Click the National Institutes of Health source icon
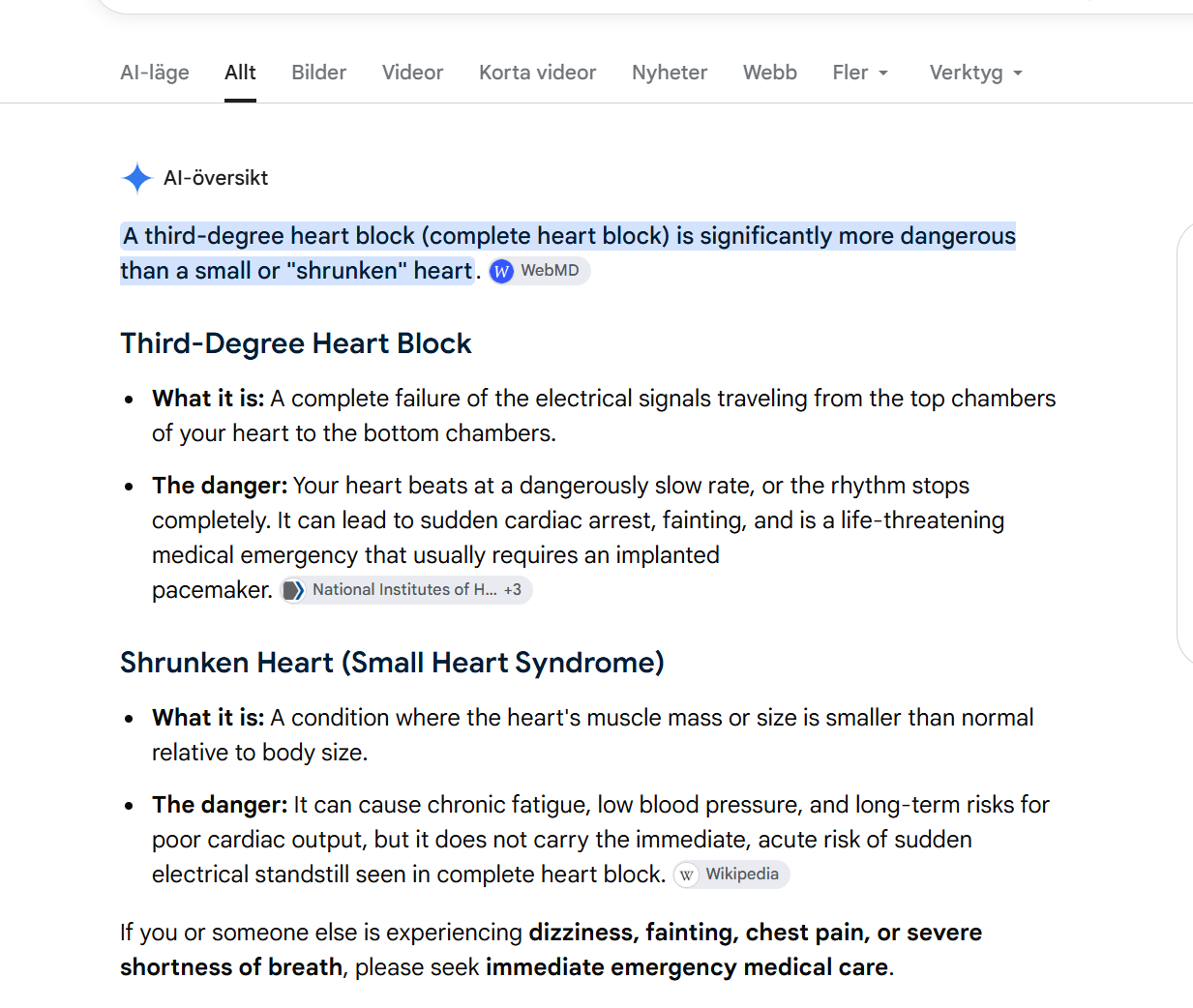The width and height of the screenshot is (1193, 1008). [293, 590]
